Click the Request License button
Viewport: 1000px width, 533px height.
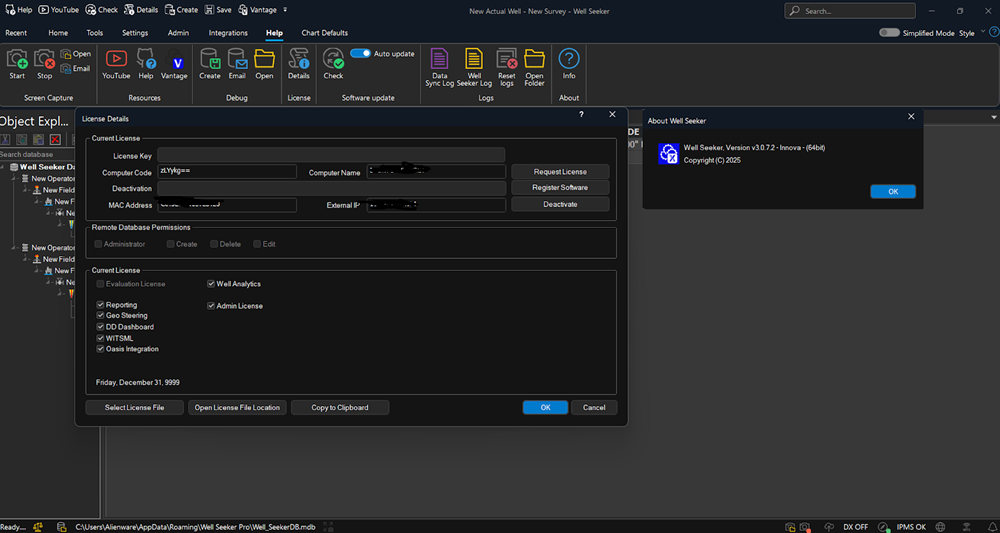(x=561, y=172)
